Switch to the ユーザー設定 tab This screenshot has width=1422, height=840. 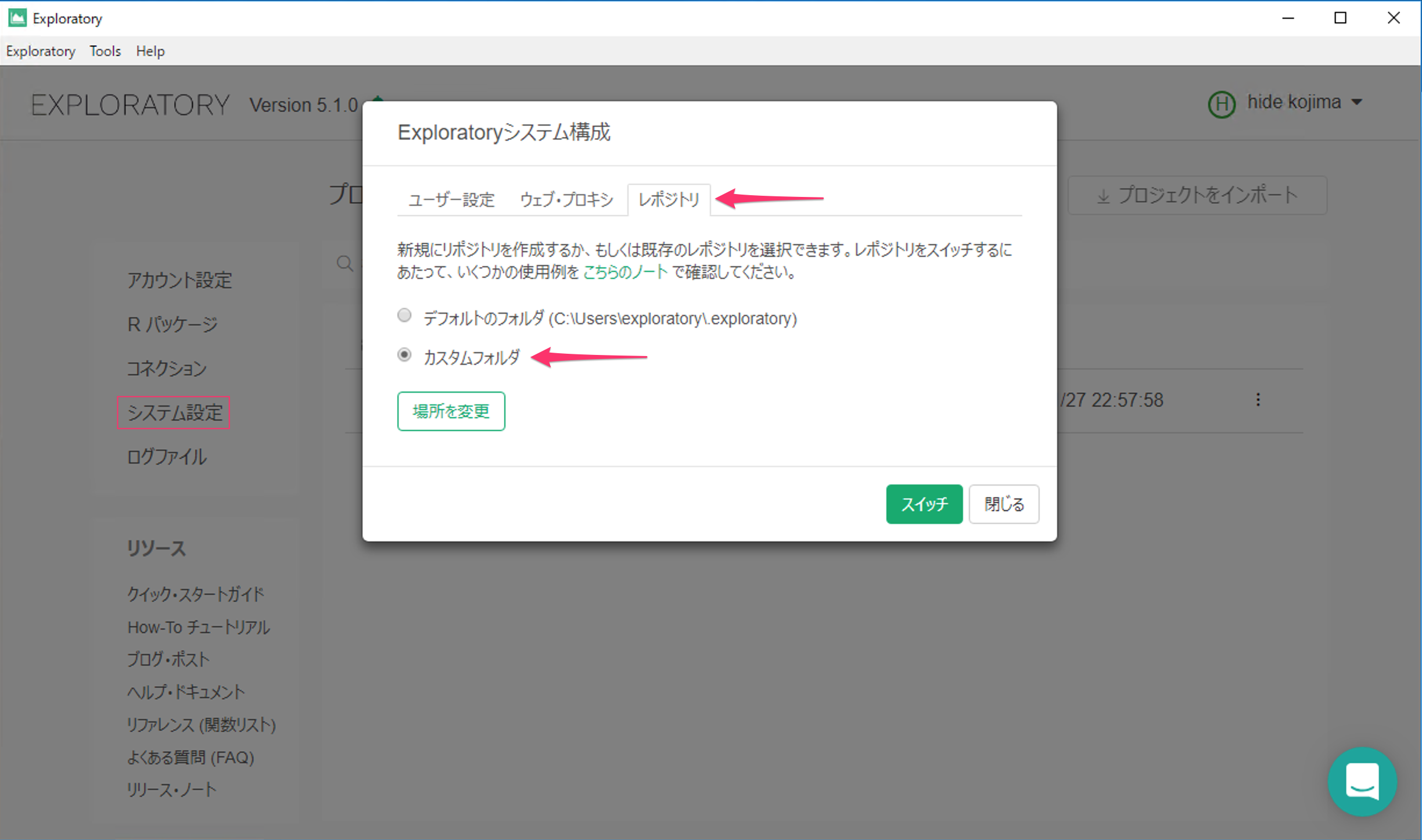(451, 200)
